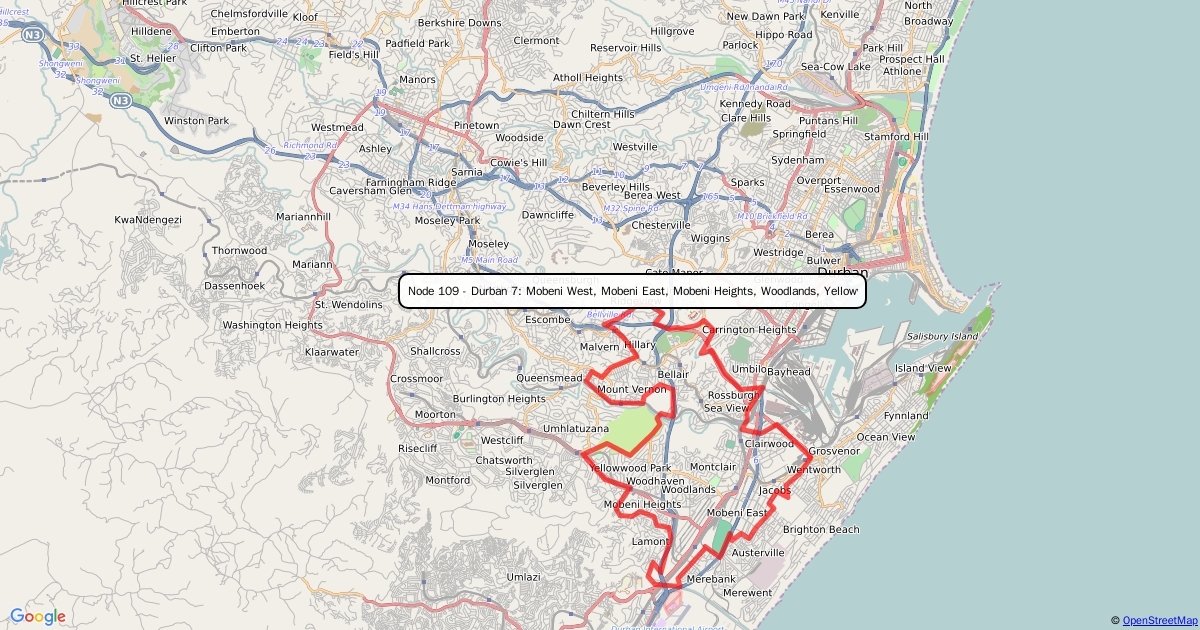Click the Montford label
Image resolution: width=1200 pixels, height=630 pixels.
tap(447, 481)
